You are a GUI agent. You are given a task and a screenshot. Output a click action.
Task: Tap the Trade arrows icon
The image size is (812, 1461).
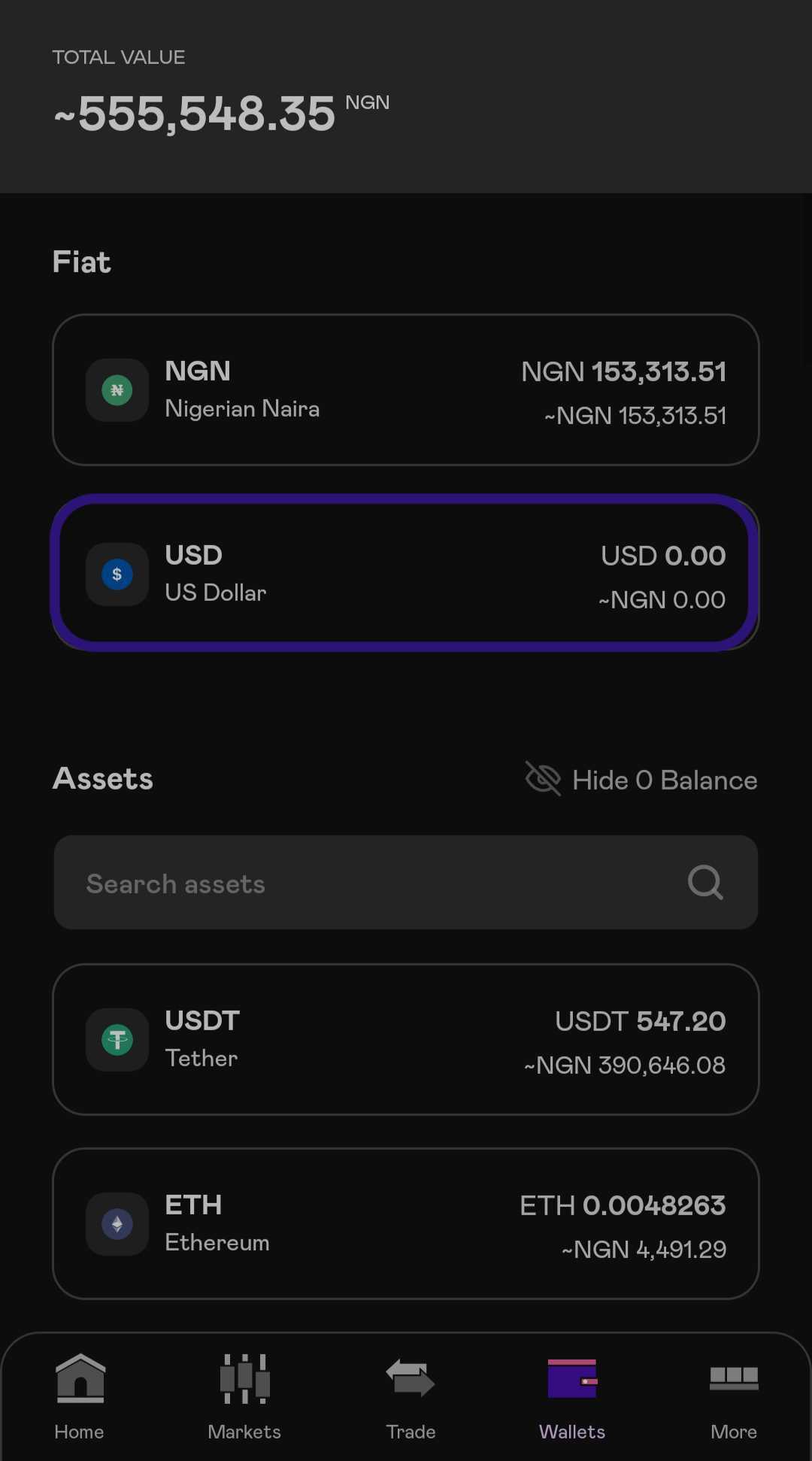(411, 1378)
